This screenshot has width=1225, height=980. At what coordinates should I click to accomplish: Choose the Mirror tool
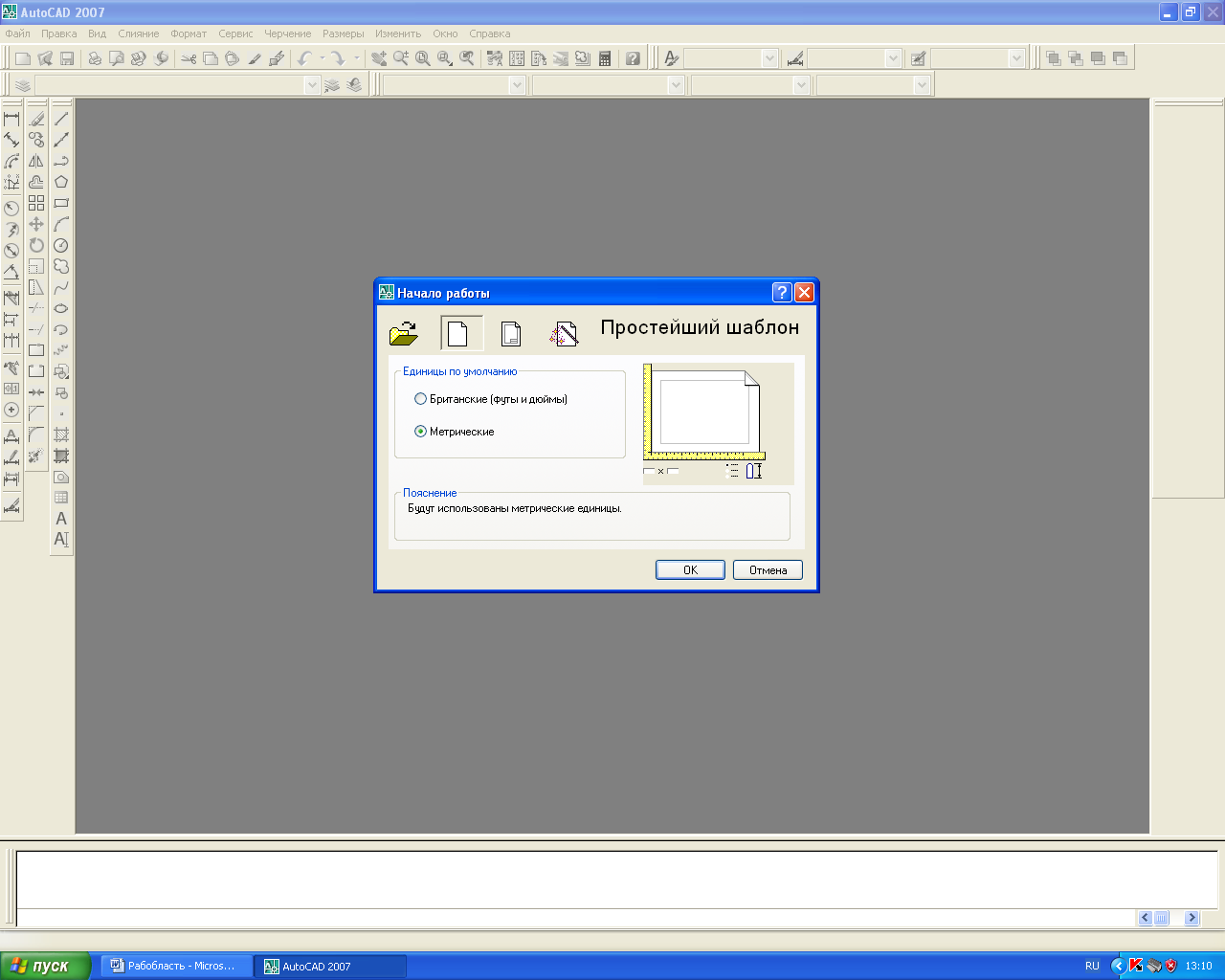coord(36,161)
